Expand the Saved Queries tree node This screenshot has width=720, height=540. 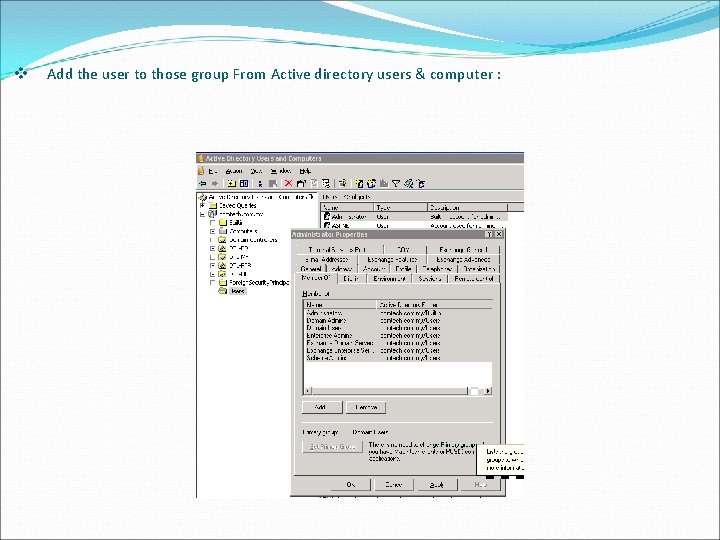pos(202,205)
